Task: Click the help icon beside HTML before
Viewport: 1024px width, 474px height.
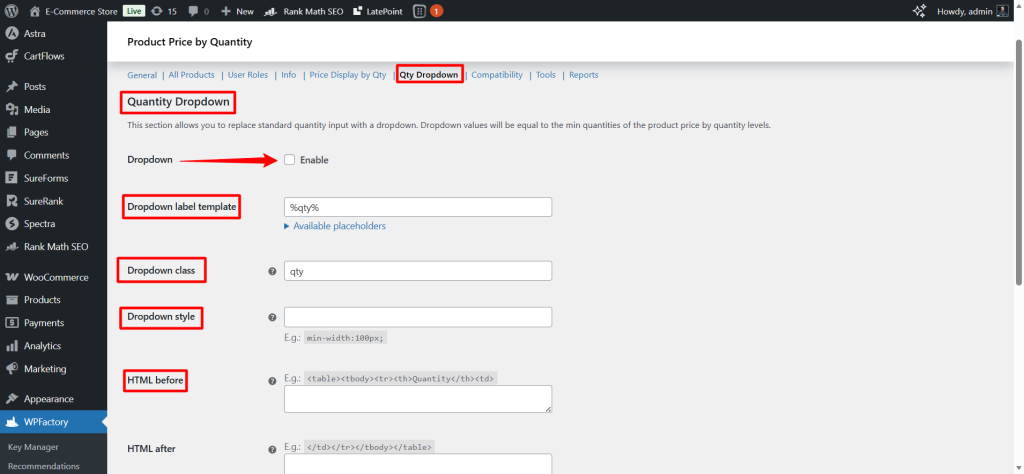Action: pyautogui.click(x=272, y=381)
